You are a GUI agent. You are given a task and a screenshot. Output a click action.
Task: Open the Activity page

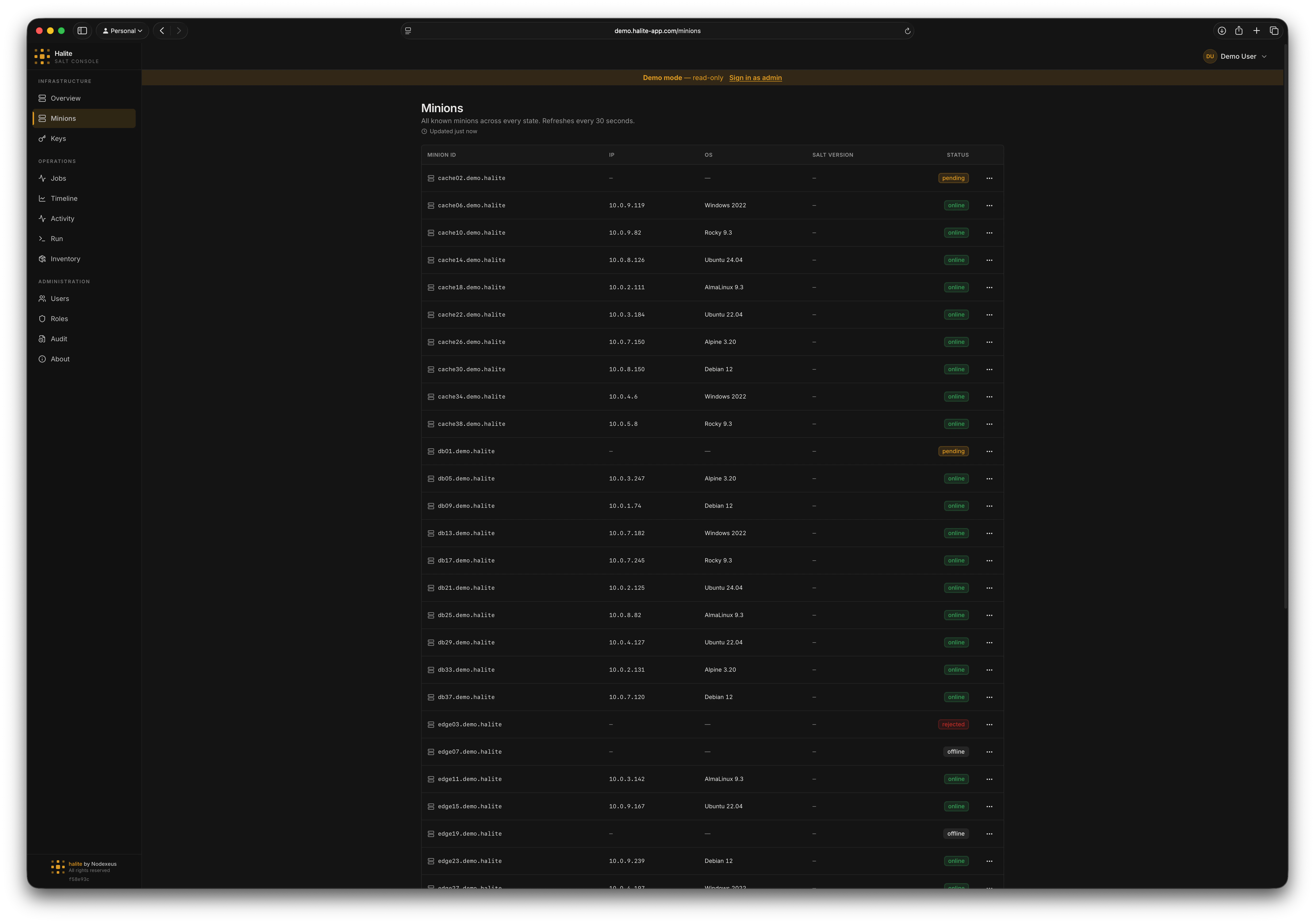[x=84, y=219]
